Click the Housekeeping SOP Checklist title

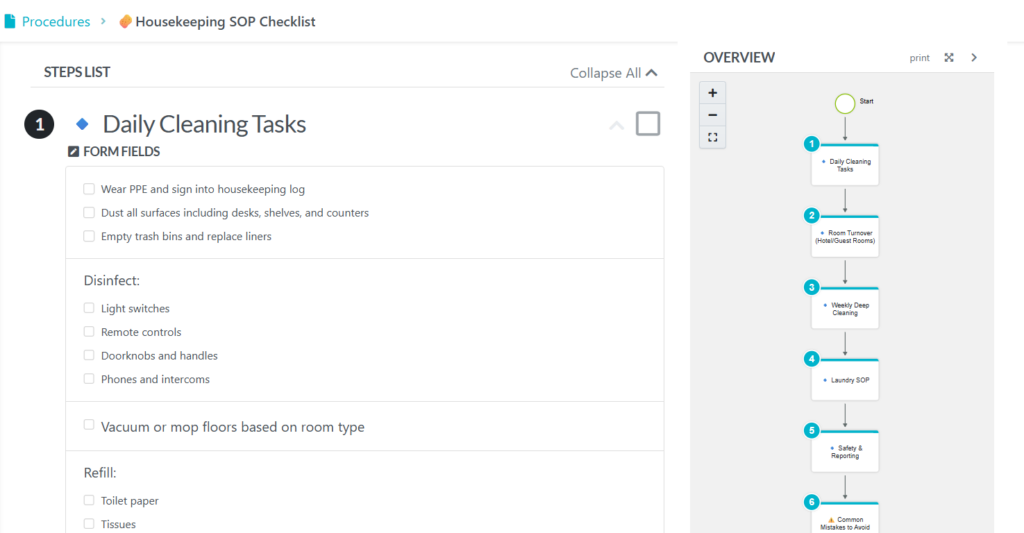click(x=225, y=22)
